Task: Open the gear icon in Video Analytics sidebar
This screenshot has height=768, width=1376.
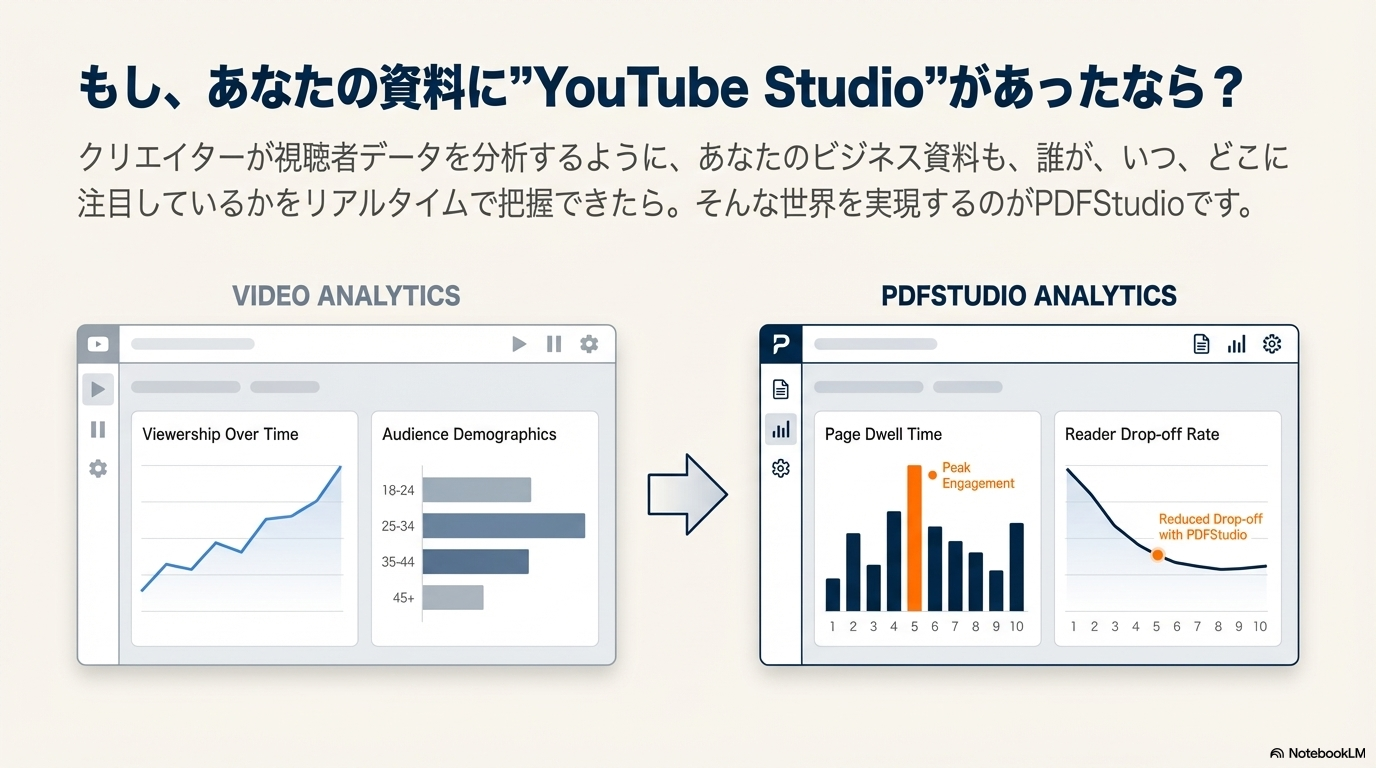Action: pyautogui.click(x=98, y=468)
